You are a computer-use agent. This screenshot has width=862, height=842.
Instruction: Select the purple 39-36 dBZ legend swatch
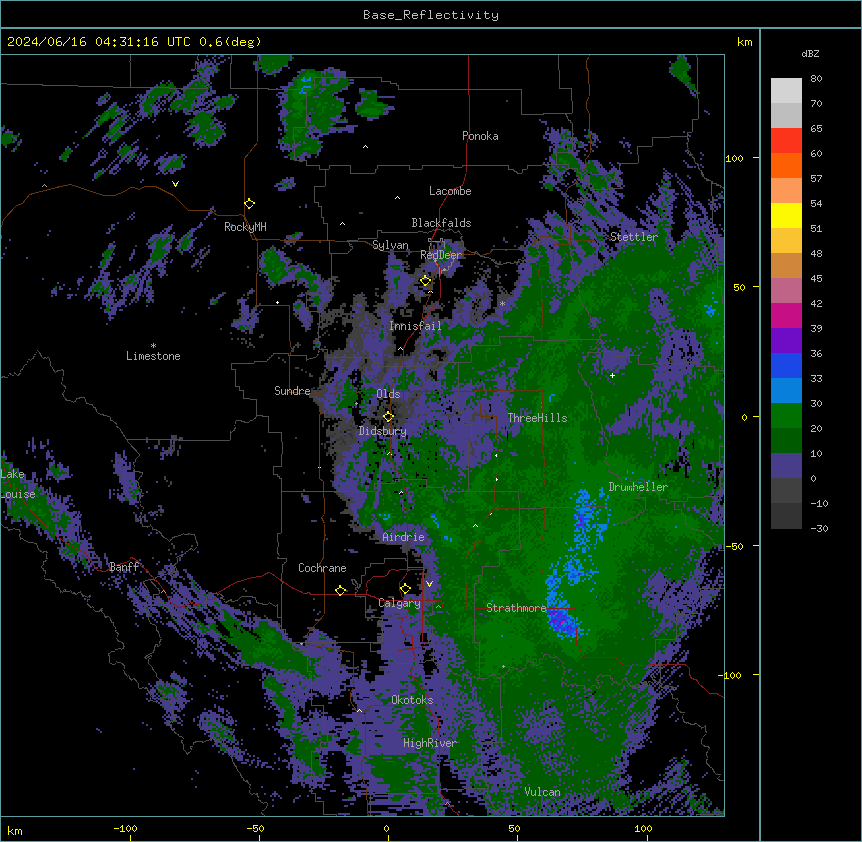(x=786, y=341)
